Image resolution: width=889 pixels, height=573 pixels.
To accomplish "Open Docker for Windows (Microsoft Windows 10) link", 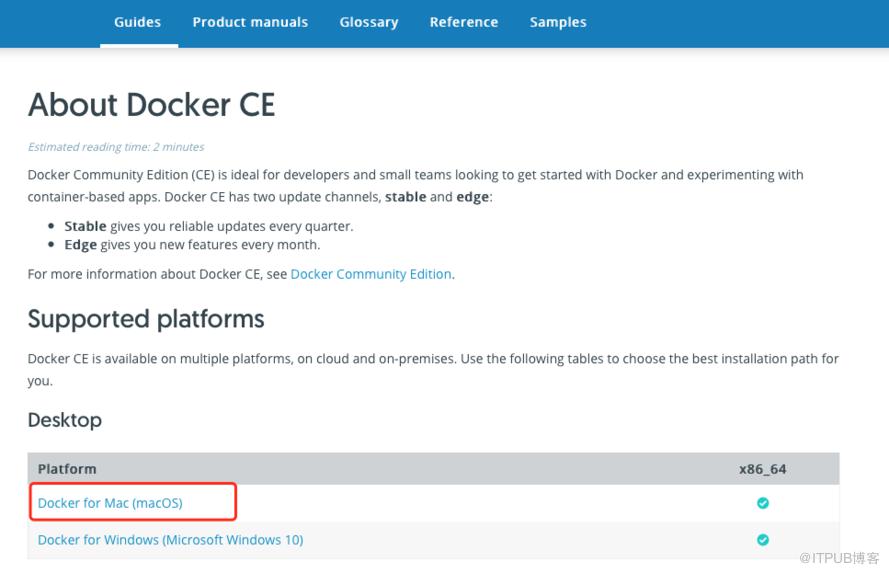I will point(170,540).
